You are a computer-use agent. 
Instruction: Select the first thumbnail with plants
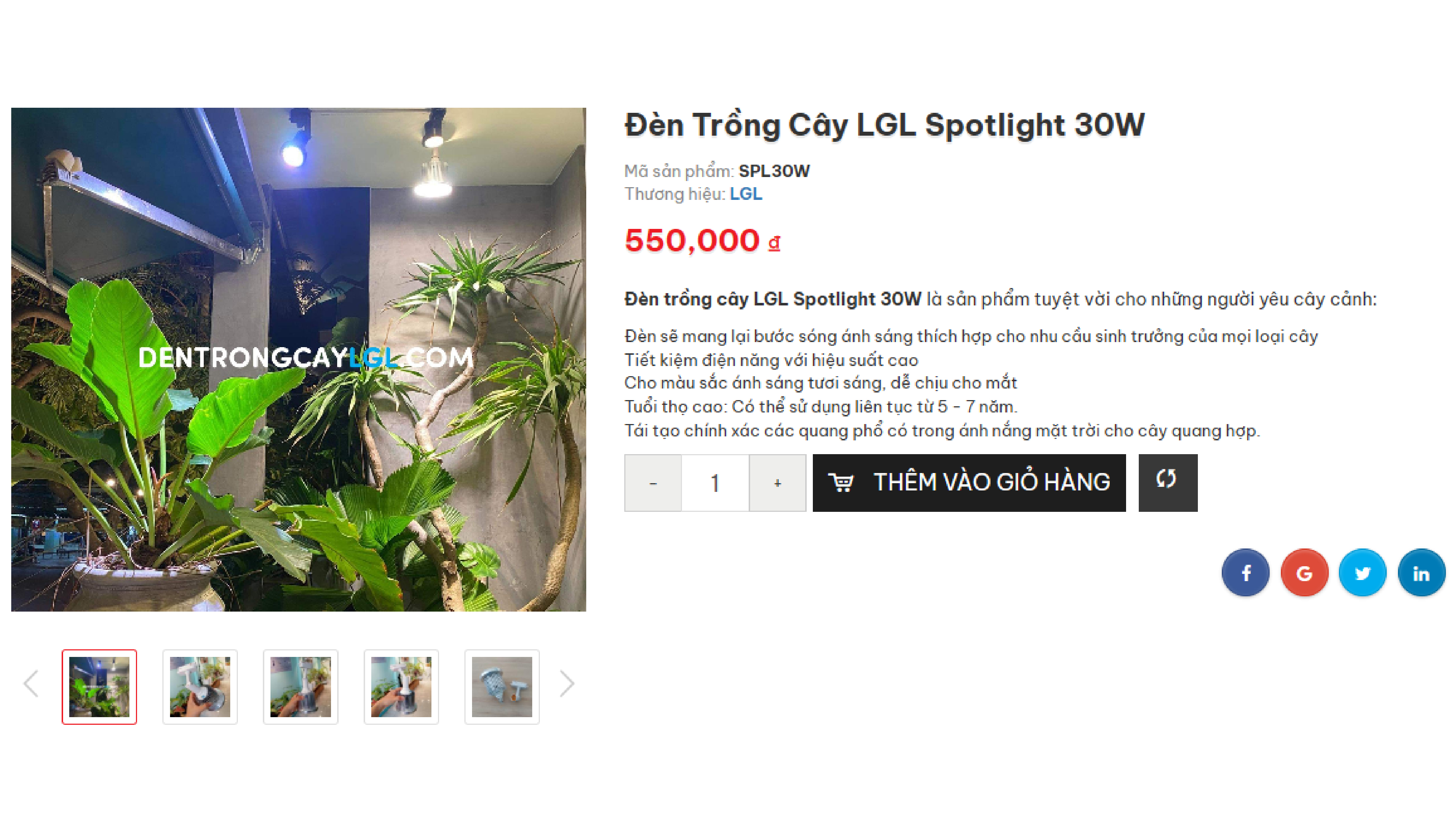[99, 686]
